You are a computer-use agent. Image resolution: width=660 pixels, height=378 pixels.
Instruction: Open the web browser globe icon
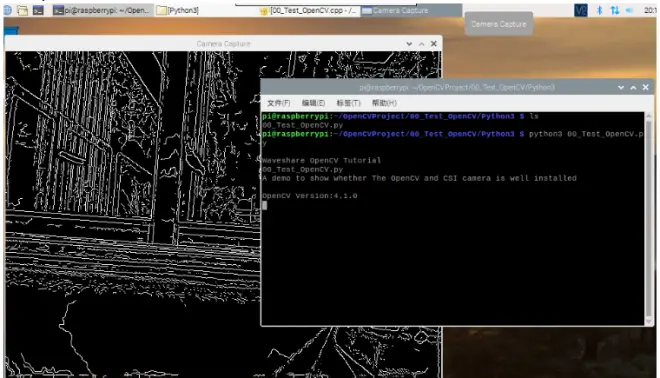[x=8, y=10]
